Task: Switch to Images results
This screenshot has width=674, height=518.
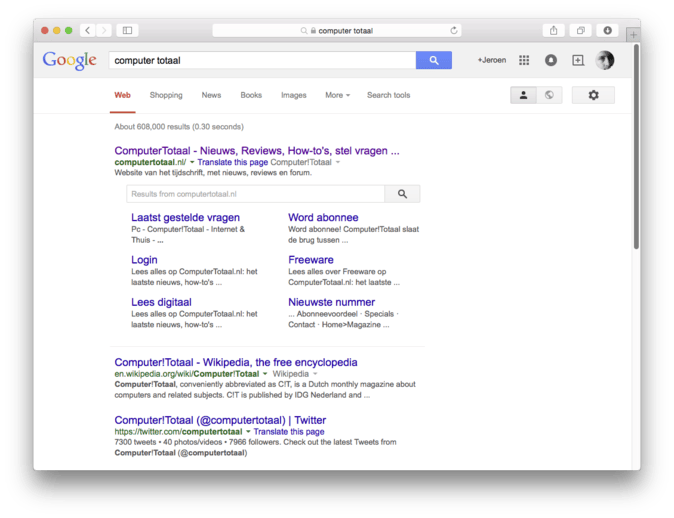Action: [x=294, y=95]
